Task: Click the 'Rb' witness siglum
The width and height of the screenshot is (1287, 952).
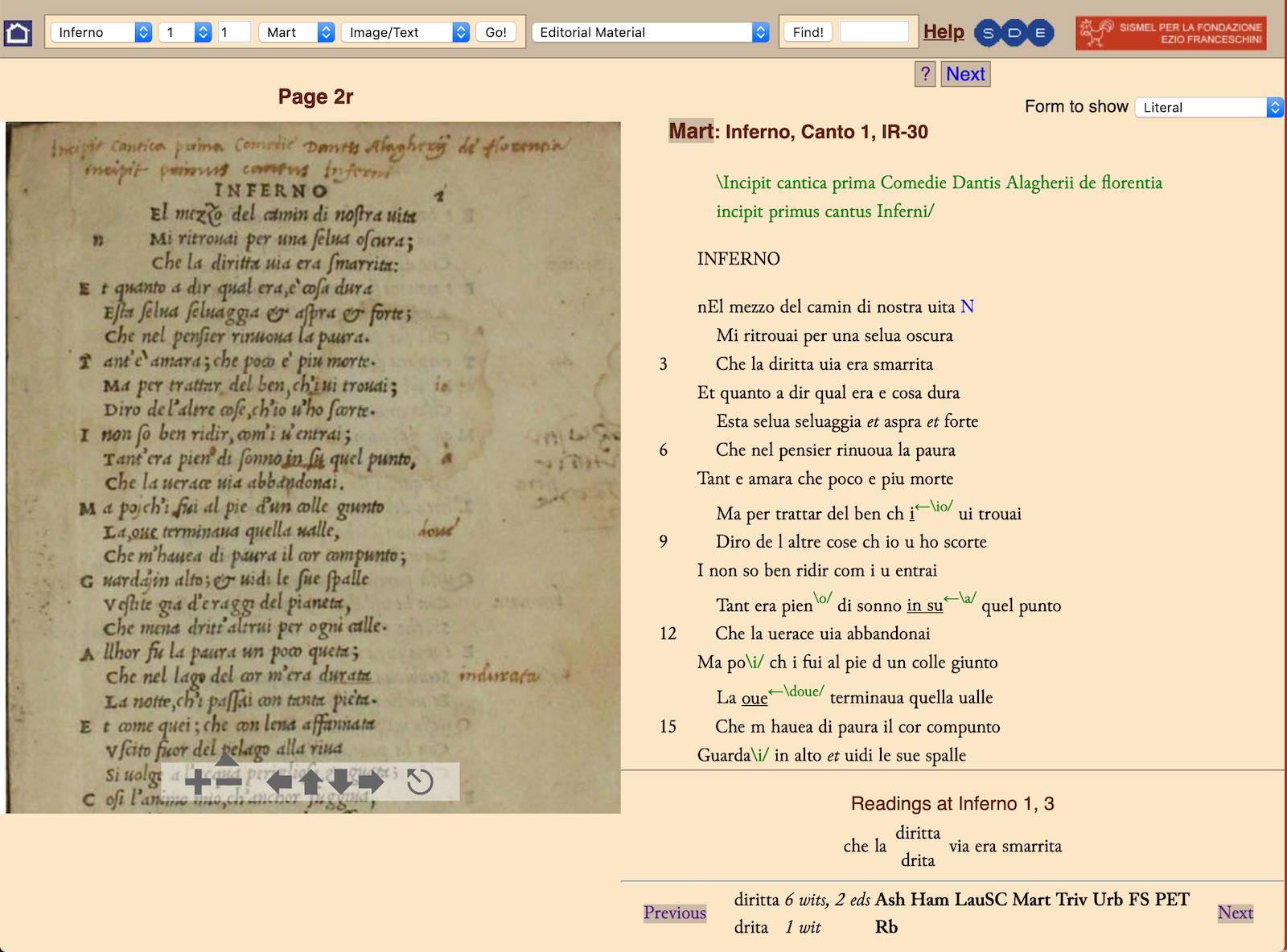Action: pos(886,927)
